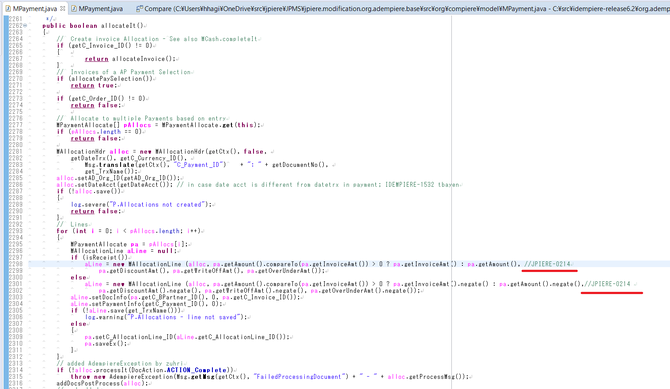
Task: Click 'addDocsPostProcess(alloc);' line
Action: click(x=102, y=383)
